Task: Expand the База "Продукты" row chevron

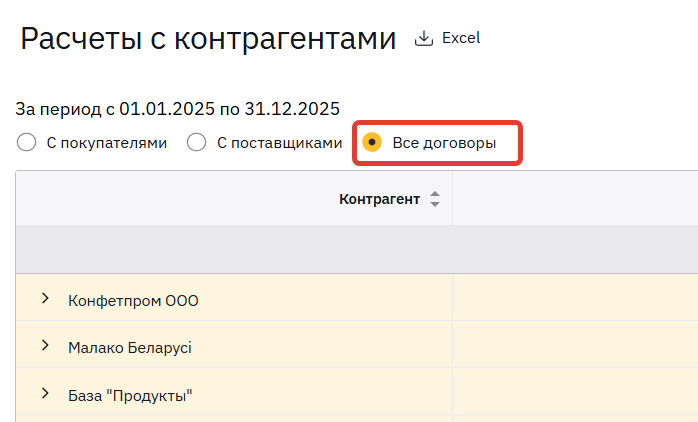Action: tap(45, 394)
